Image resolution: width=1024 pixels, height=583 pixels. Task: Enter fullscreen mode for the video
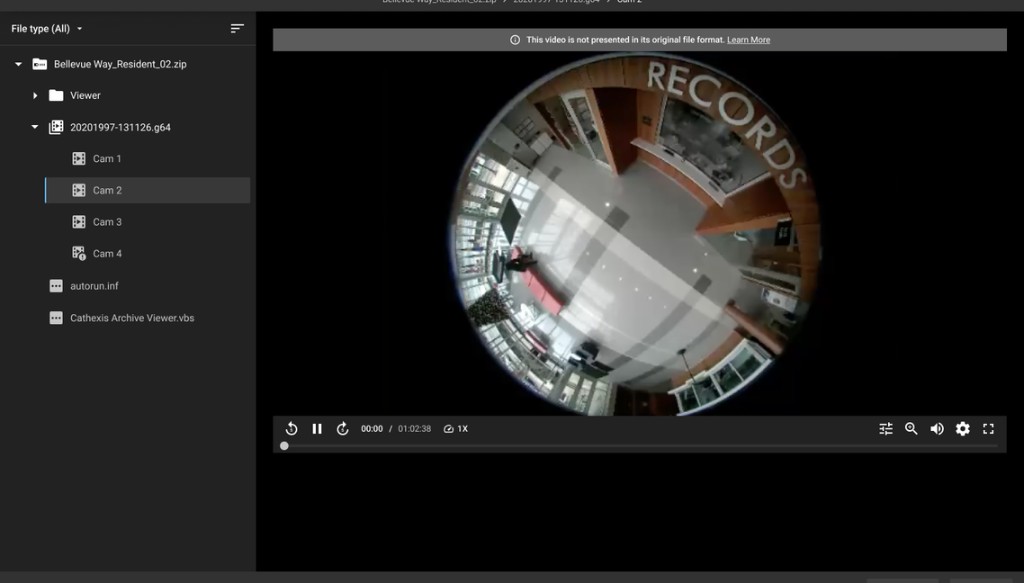pos(988,428)
